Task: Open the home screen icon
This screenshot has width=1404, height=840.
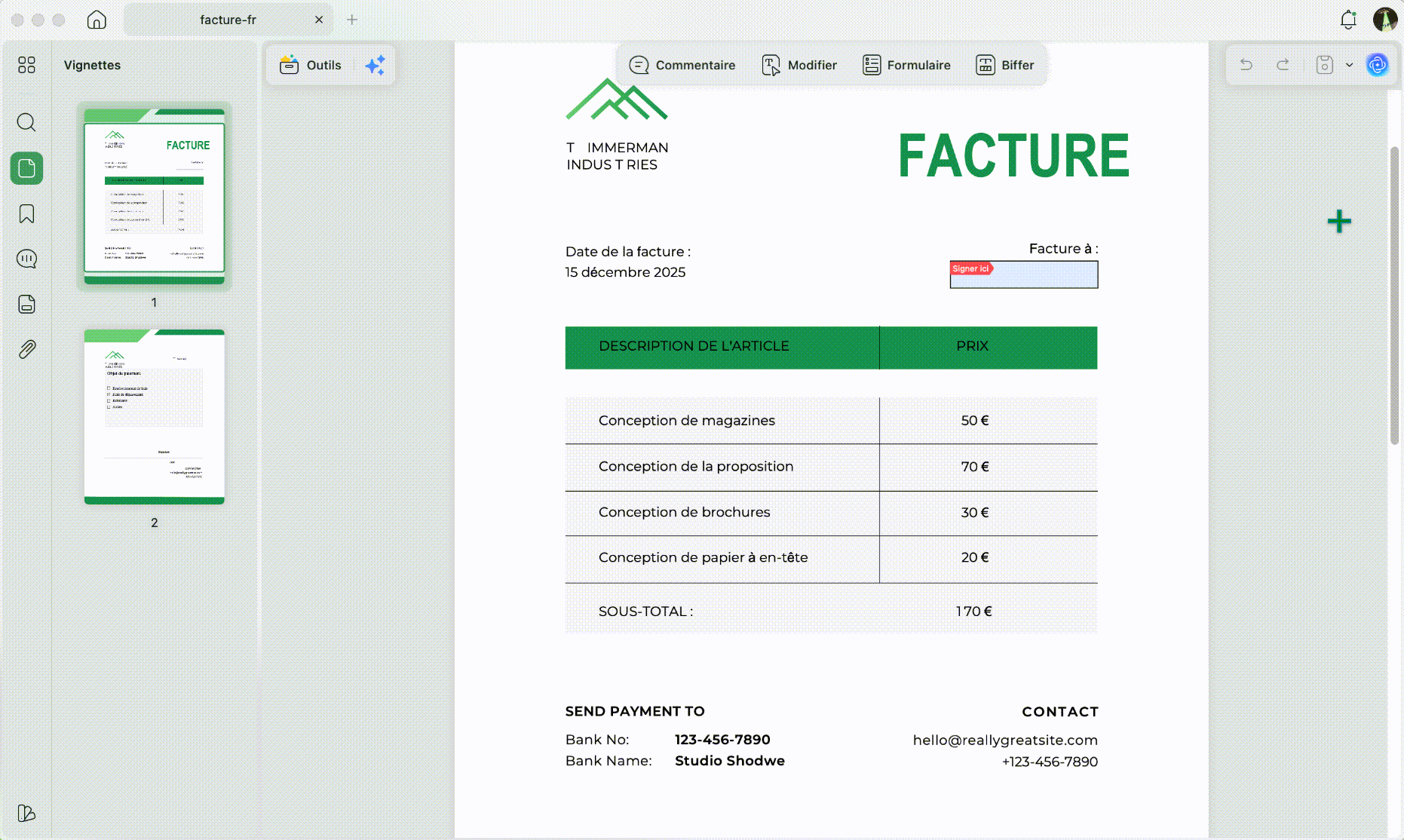Action: [97, 20]
